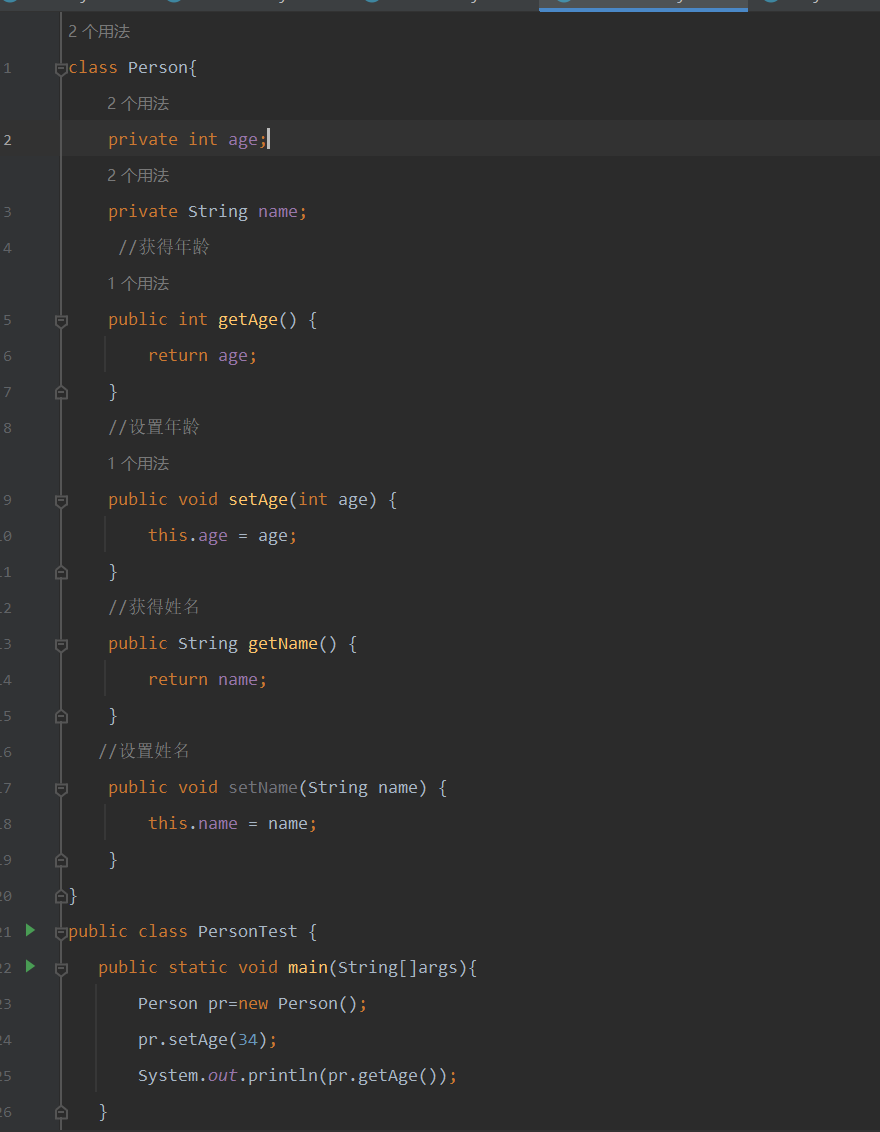
Task: Click fold-end marker at getAge's closing brace
Action: 61,393
